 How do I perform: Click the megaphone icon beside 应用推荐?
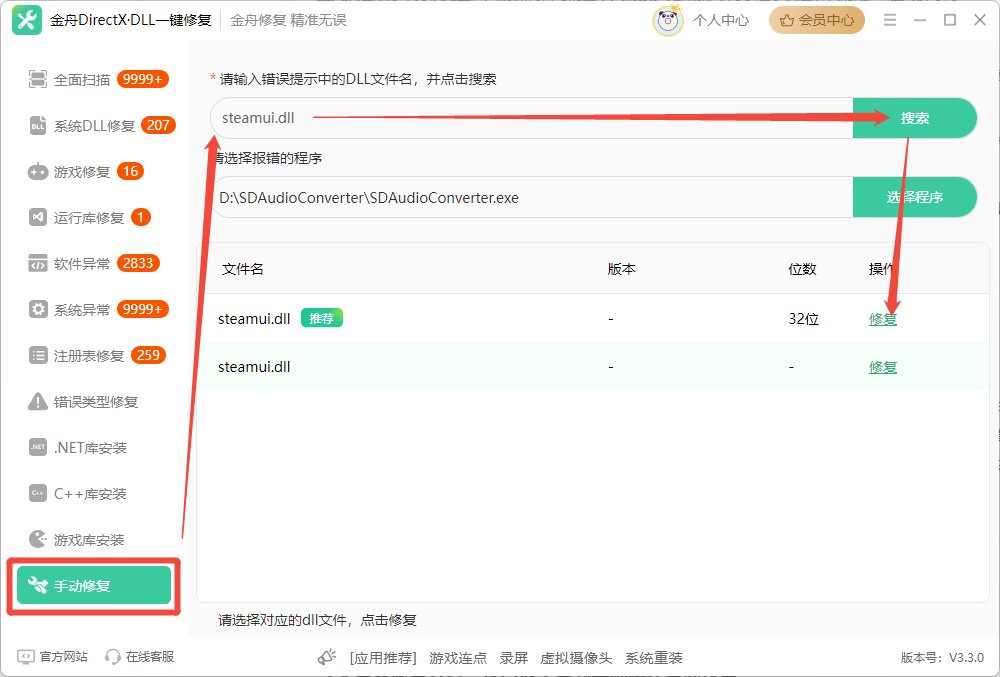pos(327,657)
